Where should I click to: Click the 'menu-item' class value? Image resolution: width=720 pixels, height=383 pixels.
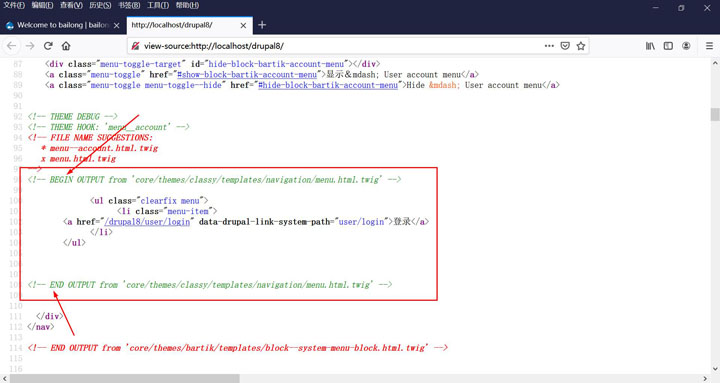click(188, 211)
